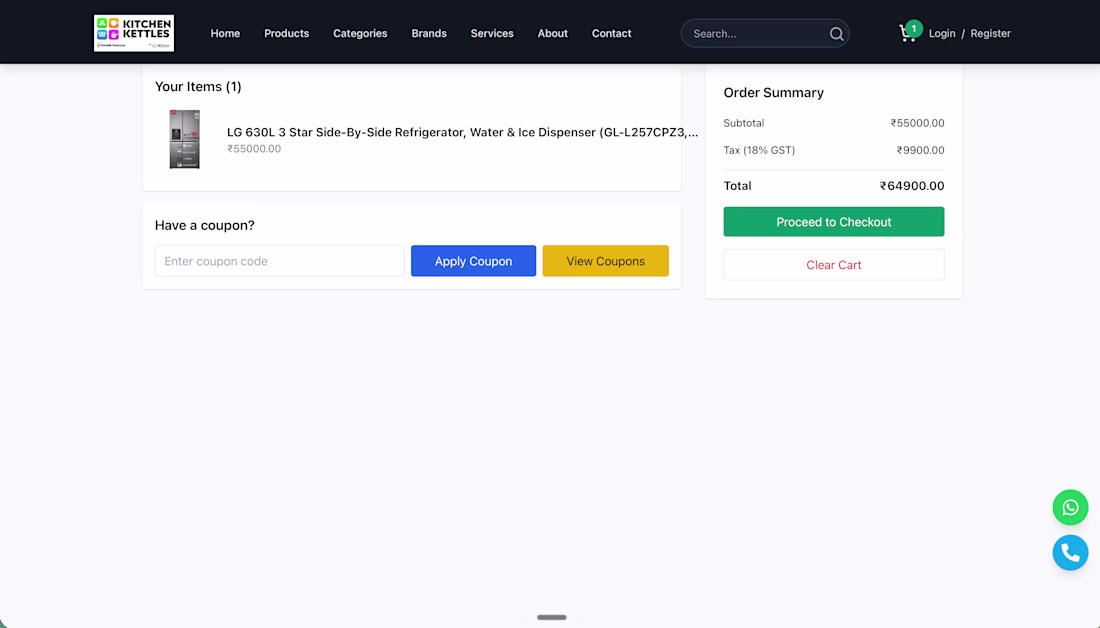Open the Services page
This screenshot has height=628, width=1100.
pos(492,34)
